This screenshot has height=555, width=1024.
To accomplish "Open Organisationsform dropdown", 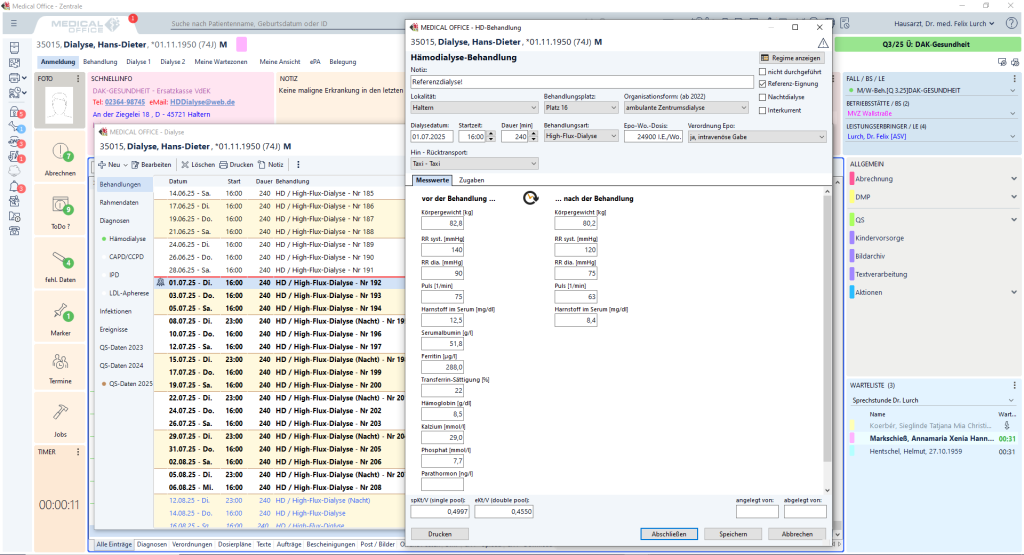I will pos(686,108).
